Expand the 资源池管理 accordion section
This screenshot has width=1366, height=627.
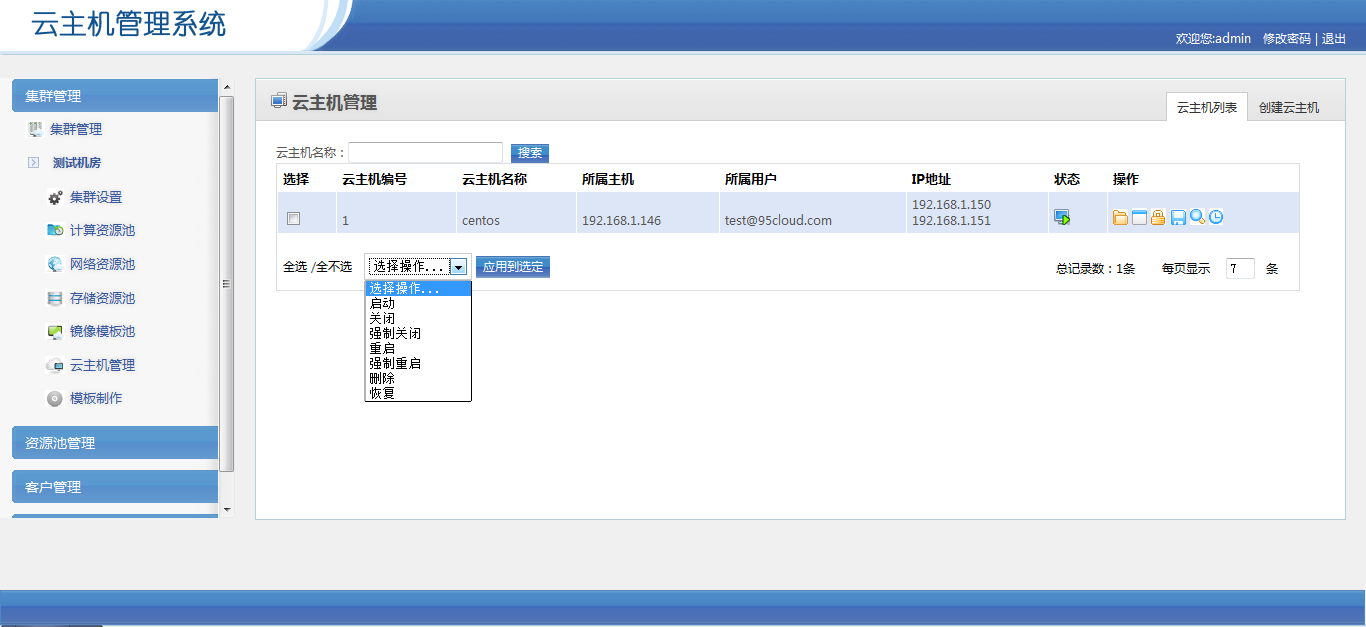[114, 443]
